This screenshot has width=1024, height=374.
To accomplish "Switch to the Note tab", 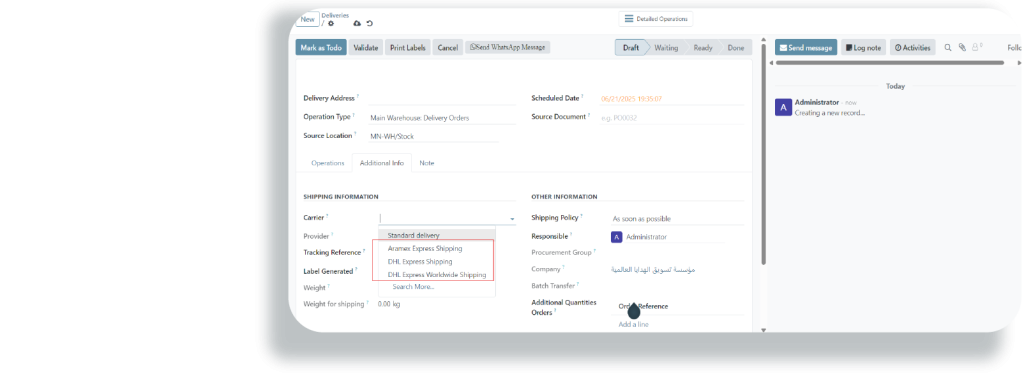I will (427, 163).
